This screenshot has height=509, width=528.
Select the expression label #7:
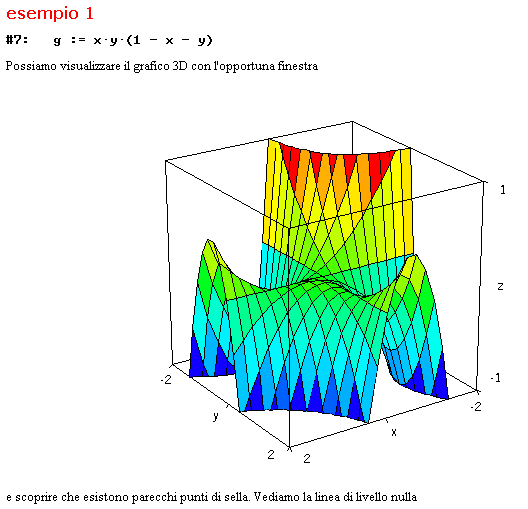pyautogui.click(x=17, y=40)
